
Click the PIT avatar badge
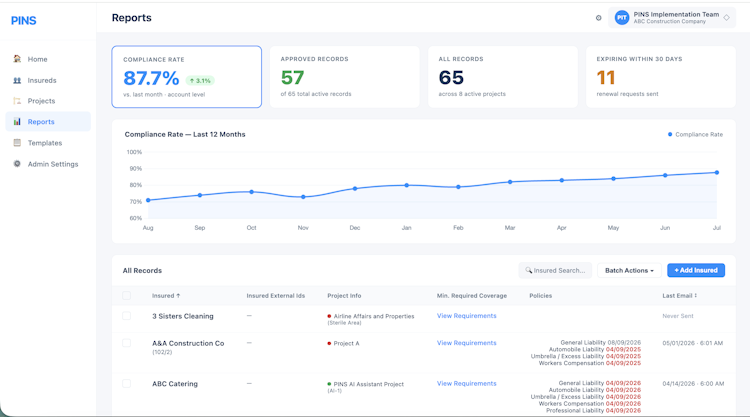coord(622,18)
